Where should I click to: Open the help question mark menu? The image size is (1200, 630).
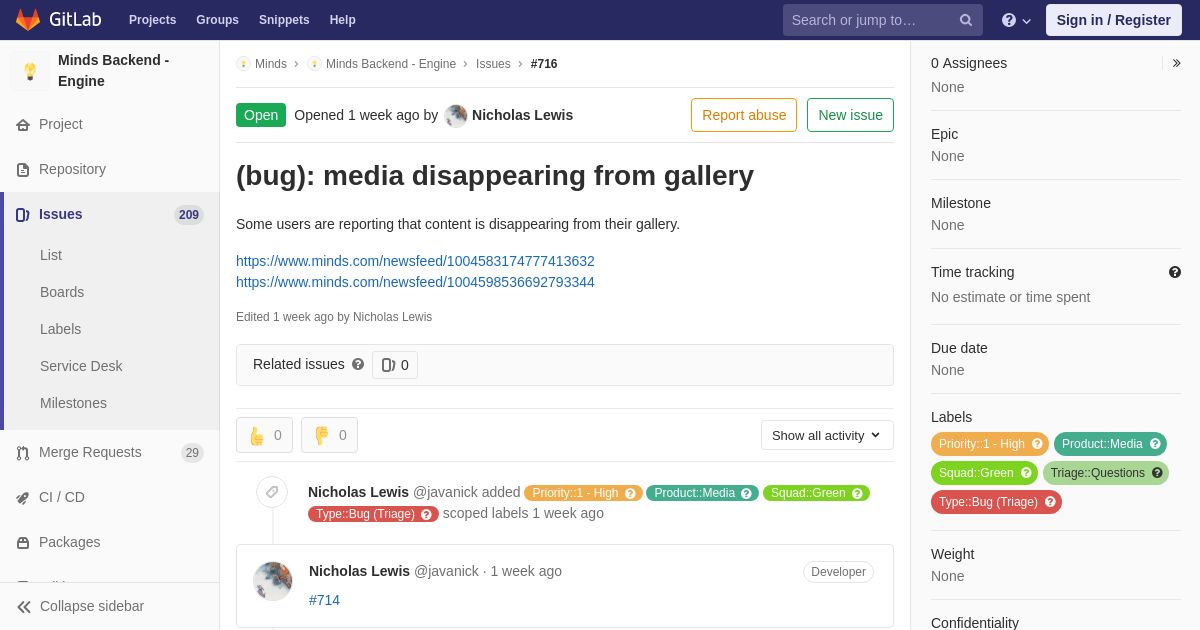coord(1016,20)
